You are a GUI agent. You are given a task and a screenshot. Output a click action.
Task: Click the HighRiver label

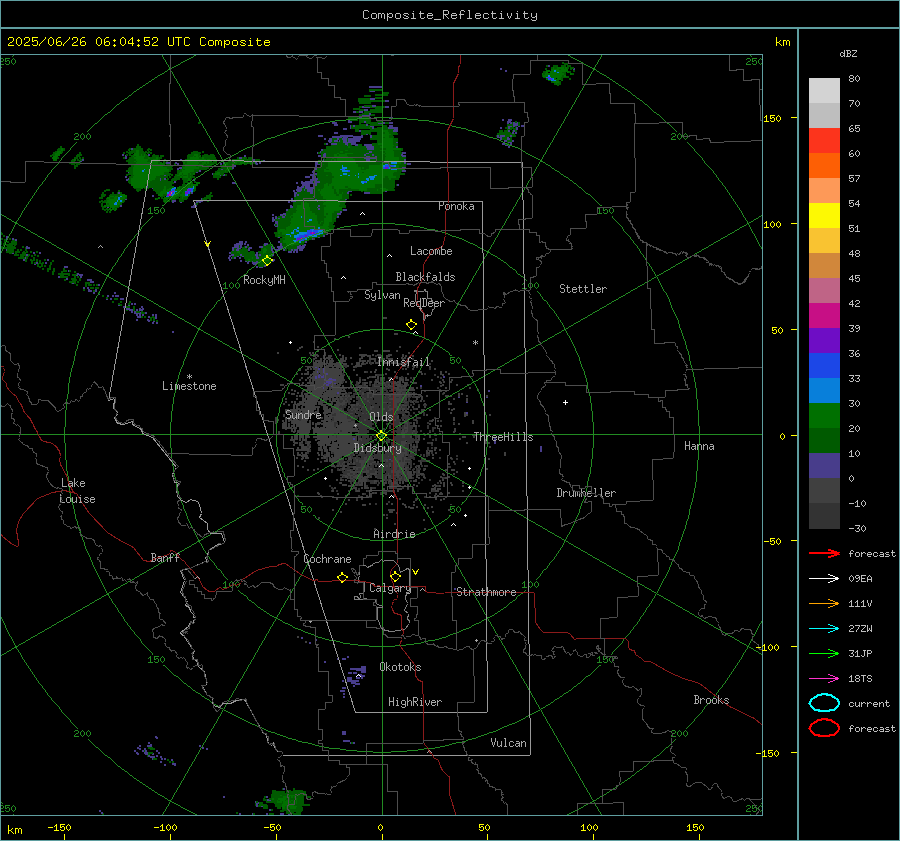click(x=415, y=702)
